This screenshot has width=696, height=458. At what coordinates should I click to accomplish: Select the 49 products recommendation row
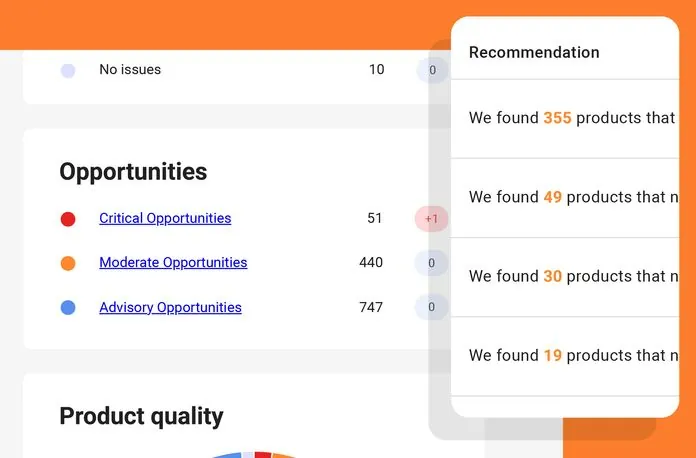[x=572, y=197]
